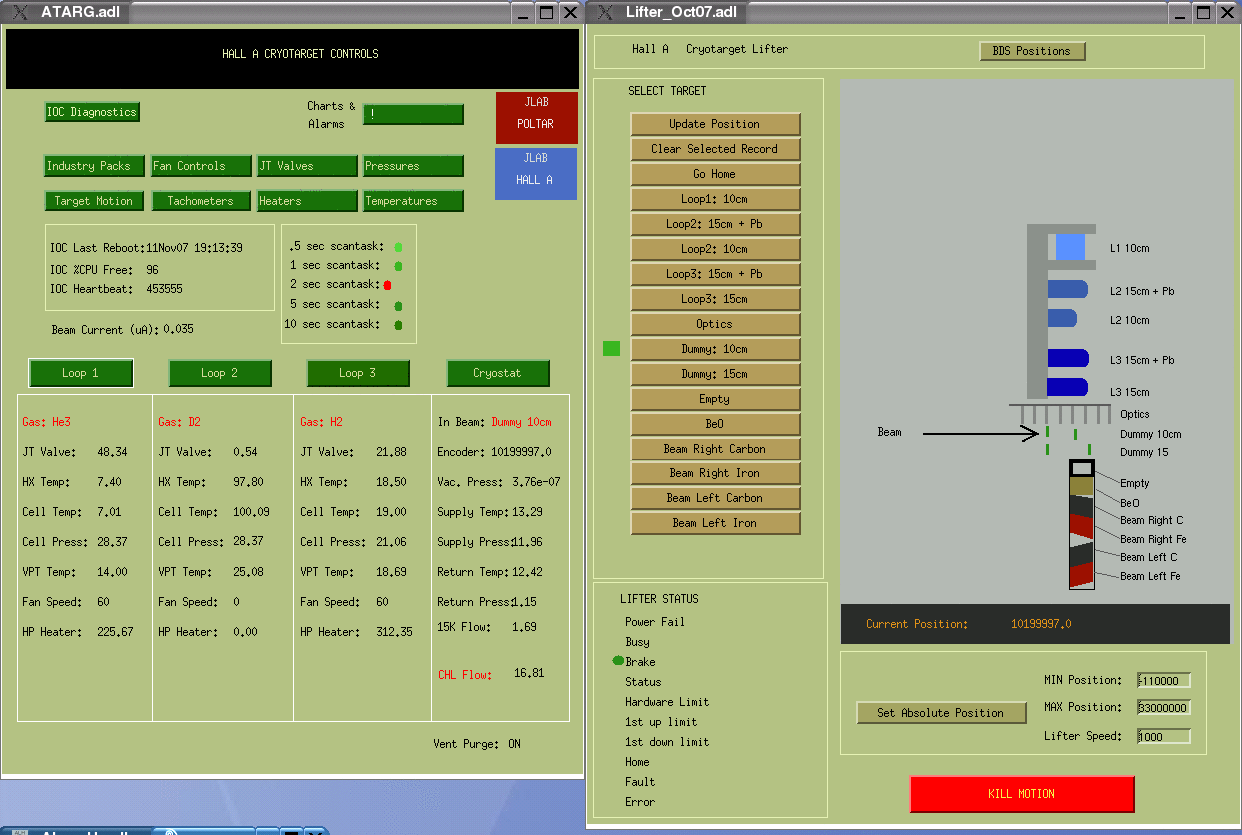
Task: Open ATARG.adl window menu icon
Action: [x=22, y=13]
